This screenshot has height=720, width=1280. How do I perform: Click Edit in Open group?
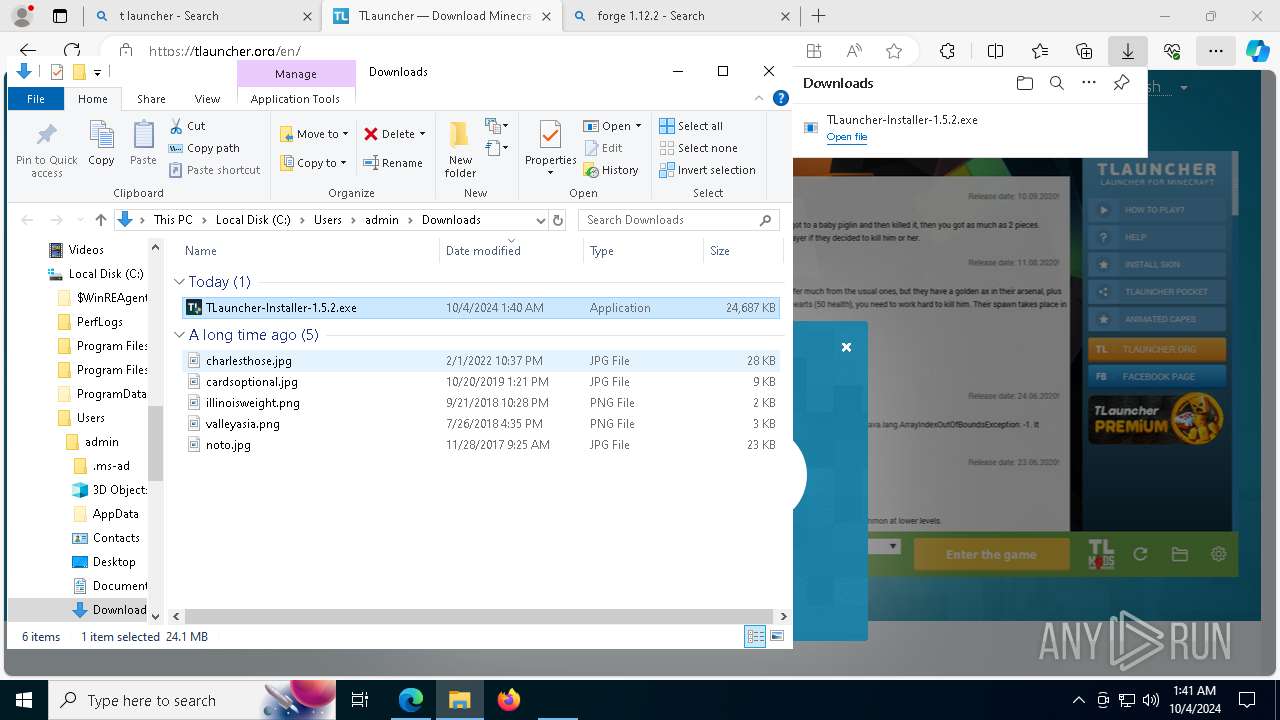click(603, 148)
